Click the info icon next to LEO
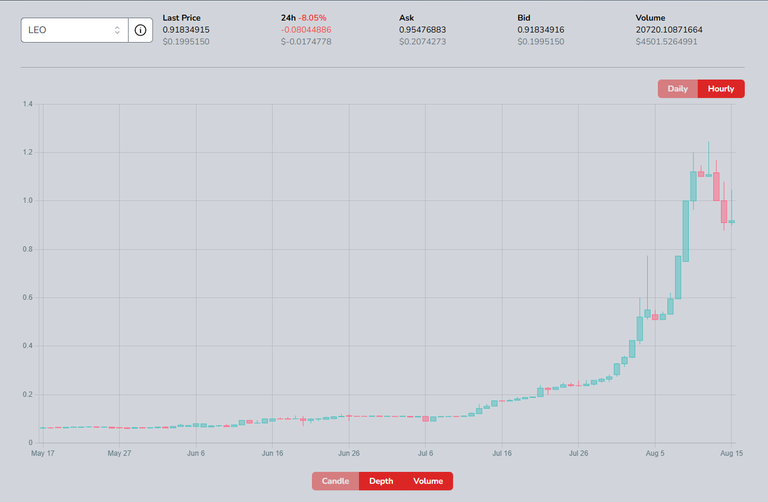Screen dimensions: 768x502 (x=141, y=30)
